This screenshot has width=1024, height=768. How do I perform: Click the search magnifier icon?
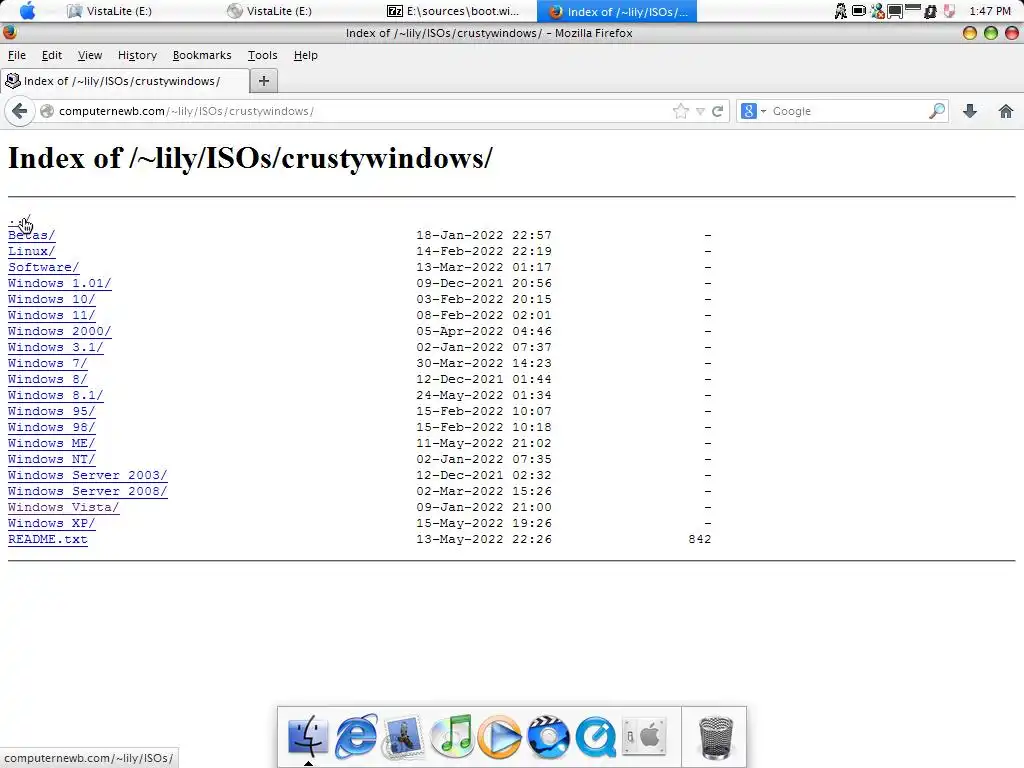pos(936,111)
